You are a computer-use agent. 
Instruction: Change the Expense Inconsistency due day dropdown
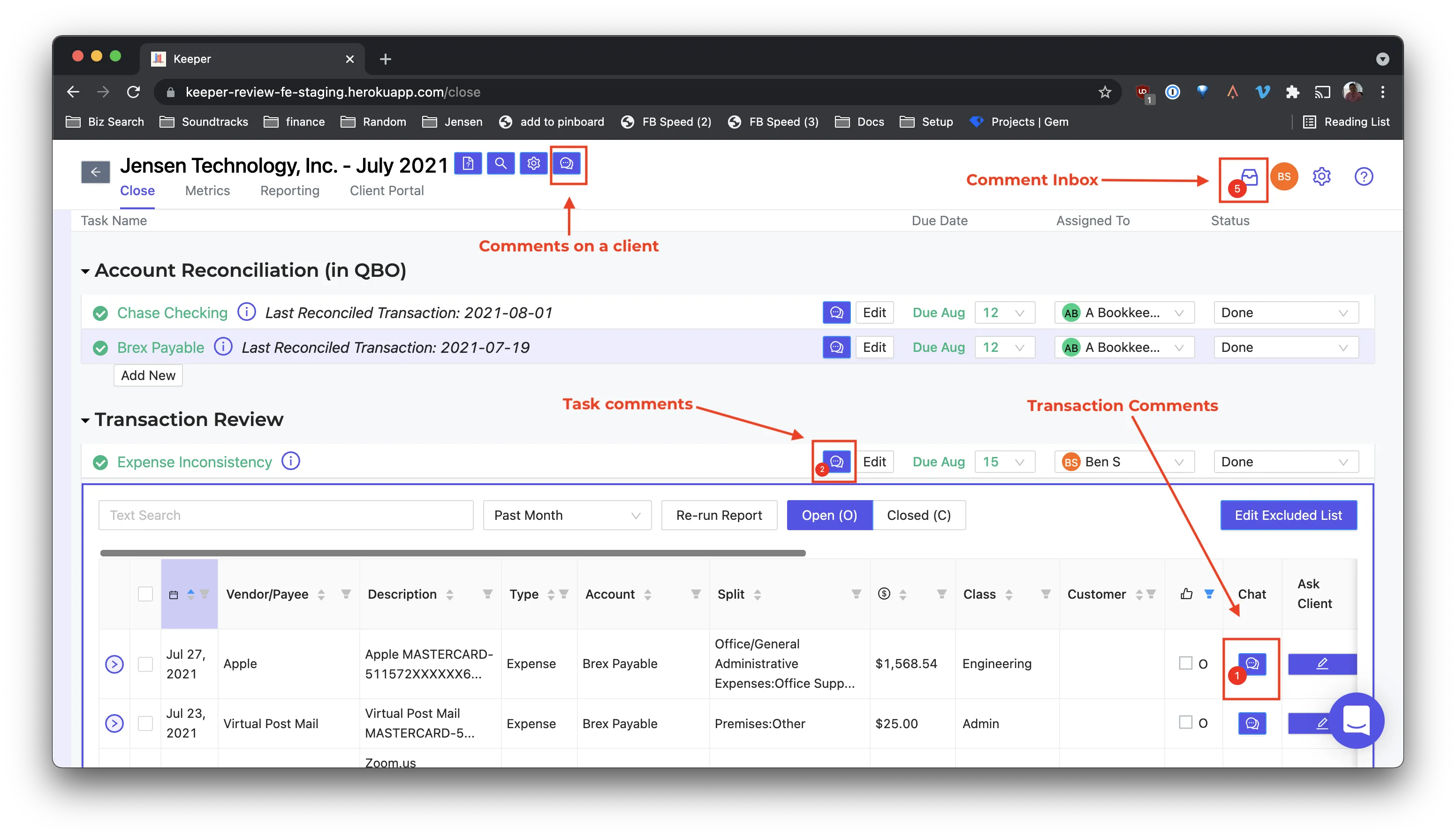(x=1004, y=462)
